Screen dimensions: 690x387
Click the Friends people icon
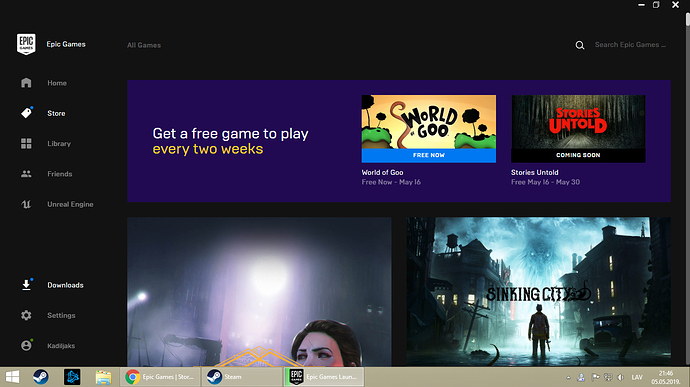point(26,174)
